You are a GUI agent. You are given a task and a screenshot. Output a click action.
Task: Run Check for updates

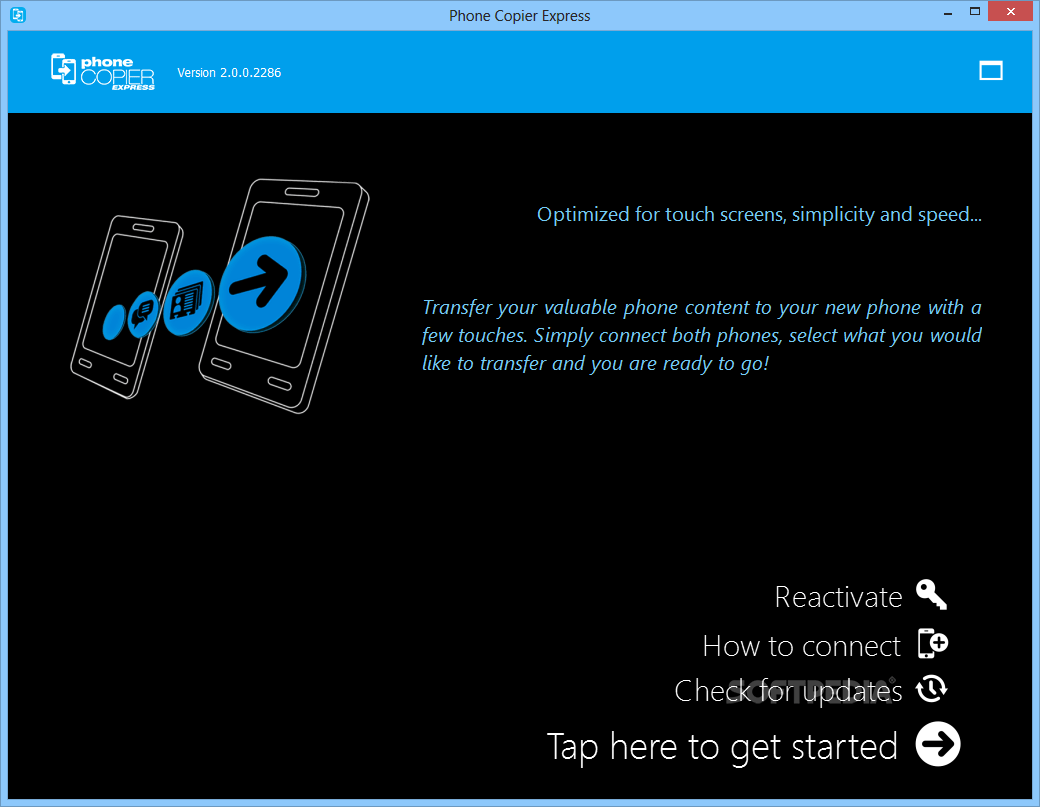pyautogui.click(x=788, y=690)
